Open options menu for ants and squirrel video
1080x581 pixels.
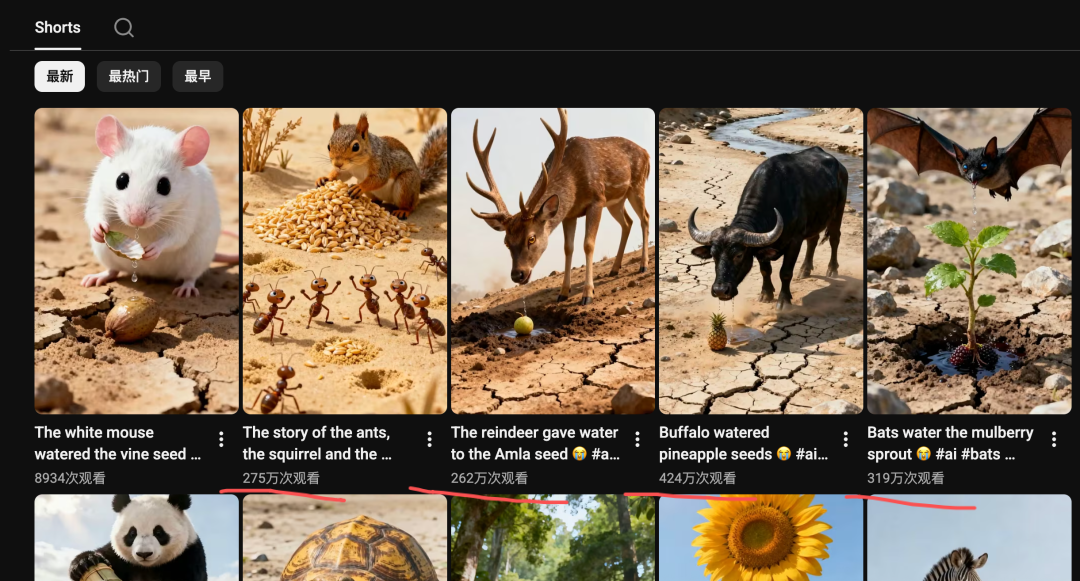(x=429, y=439)
